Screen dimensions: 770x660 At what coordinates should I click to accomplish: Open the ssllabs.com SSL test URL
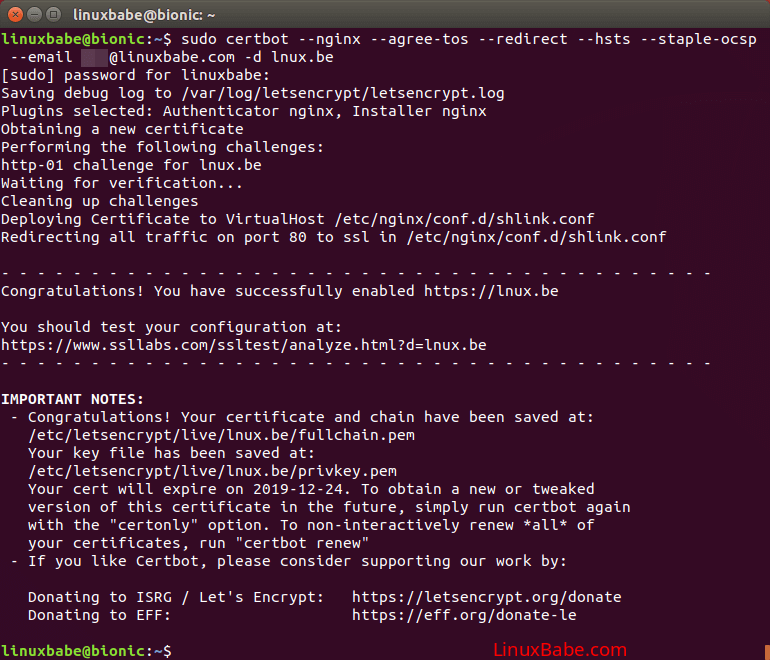[244, 345]
